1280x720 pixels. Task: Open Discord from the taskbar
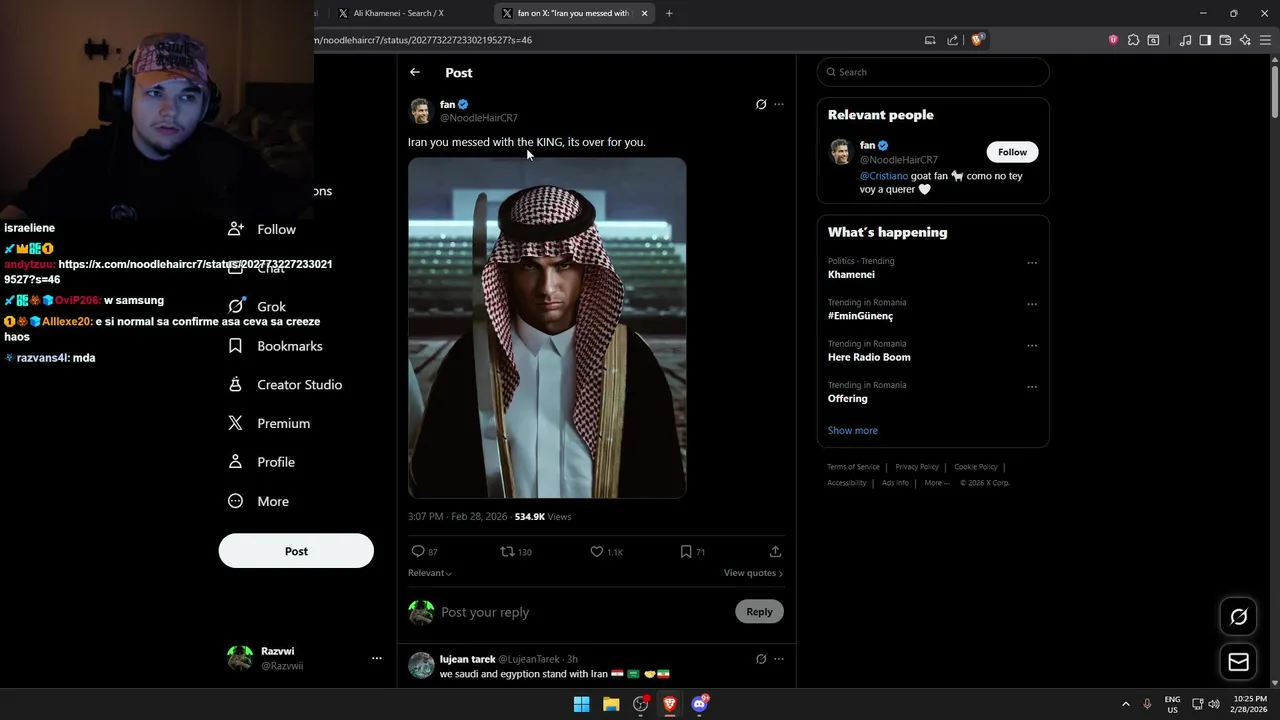click(x=700, y=704)
